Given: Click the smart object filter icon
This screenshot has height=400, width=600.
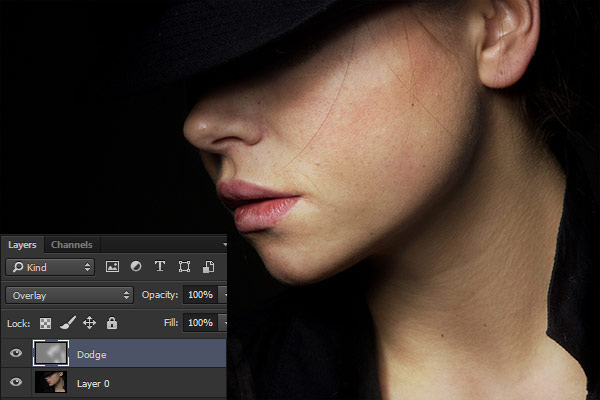Looking at the screenshot, I should 208,267.
